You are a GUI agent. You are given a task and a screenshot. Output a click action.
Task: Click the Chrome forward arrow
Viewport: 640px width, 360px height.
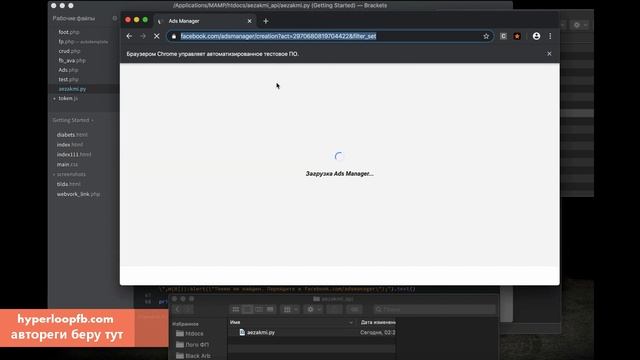pyautogui.click(x=143, y=36)
